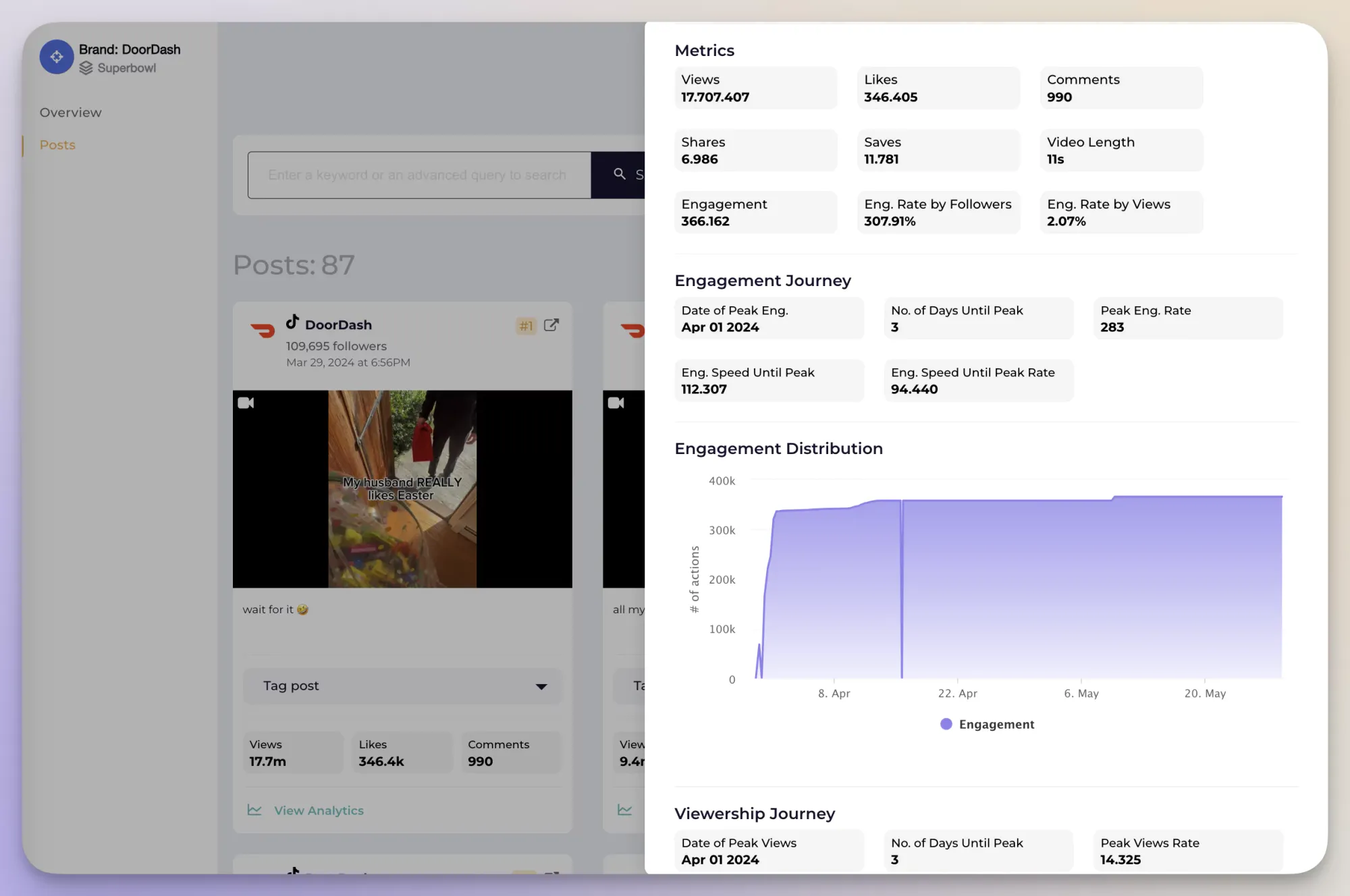
Task: Click the magnifier search button
Action: [619, 175]
